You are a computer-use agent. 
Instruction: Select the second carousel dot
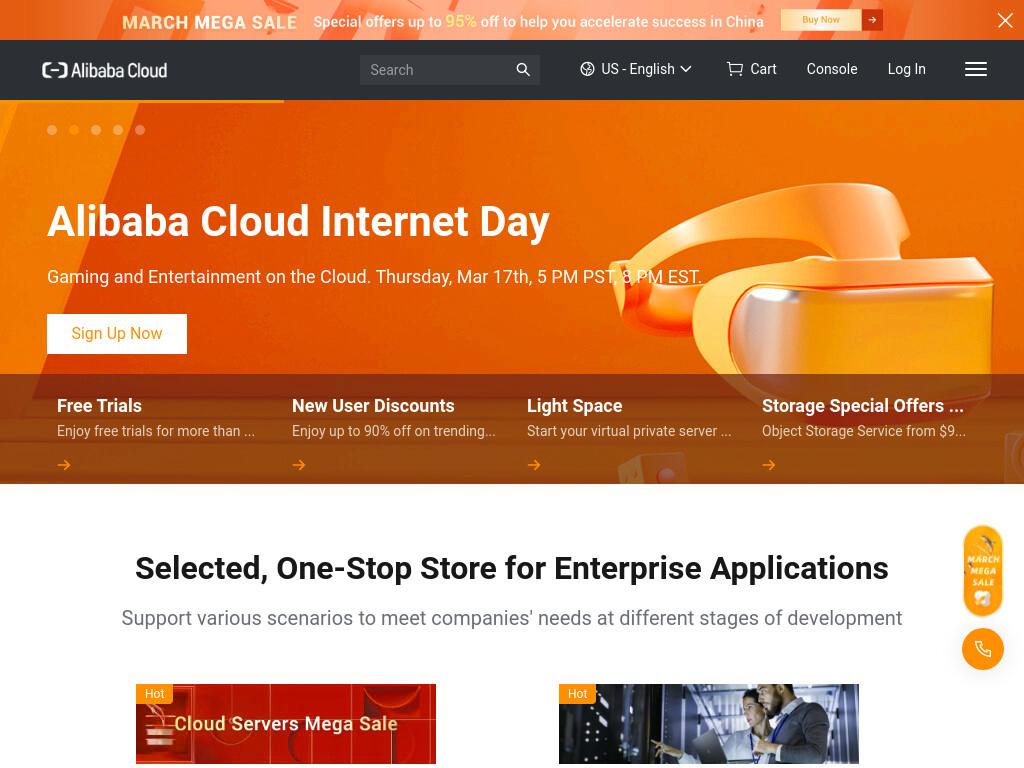coord(74,130)
